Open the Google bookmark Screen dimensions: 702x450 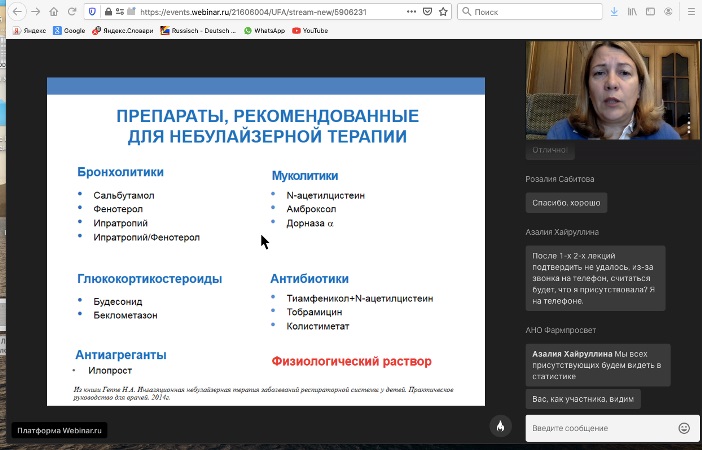[69, 30]
